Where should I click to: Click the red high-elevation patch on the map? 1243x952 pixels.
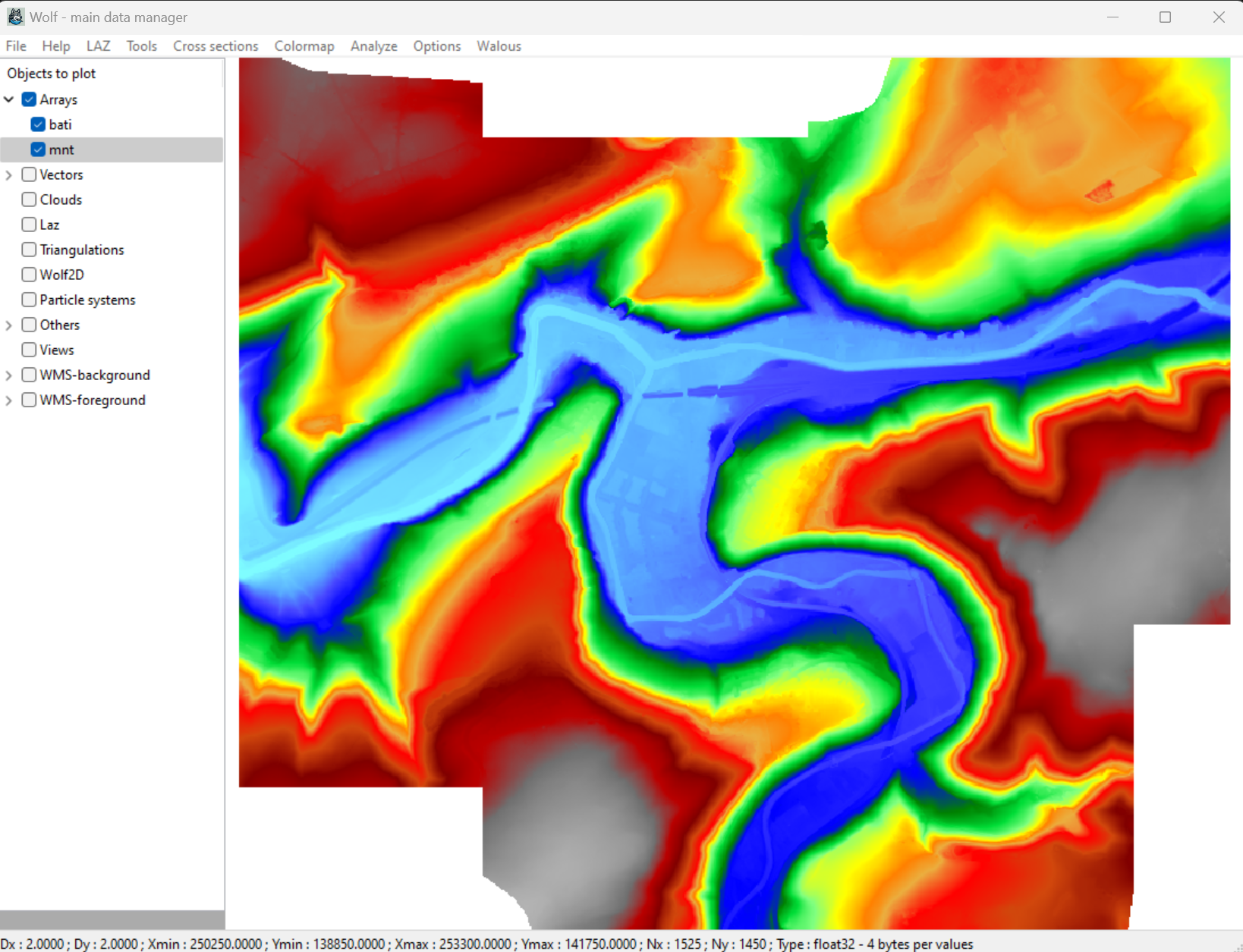pos(1099,190)
